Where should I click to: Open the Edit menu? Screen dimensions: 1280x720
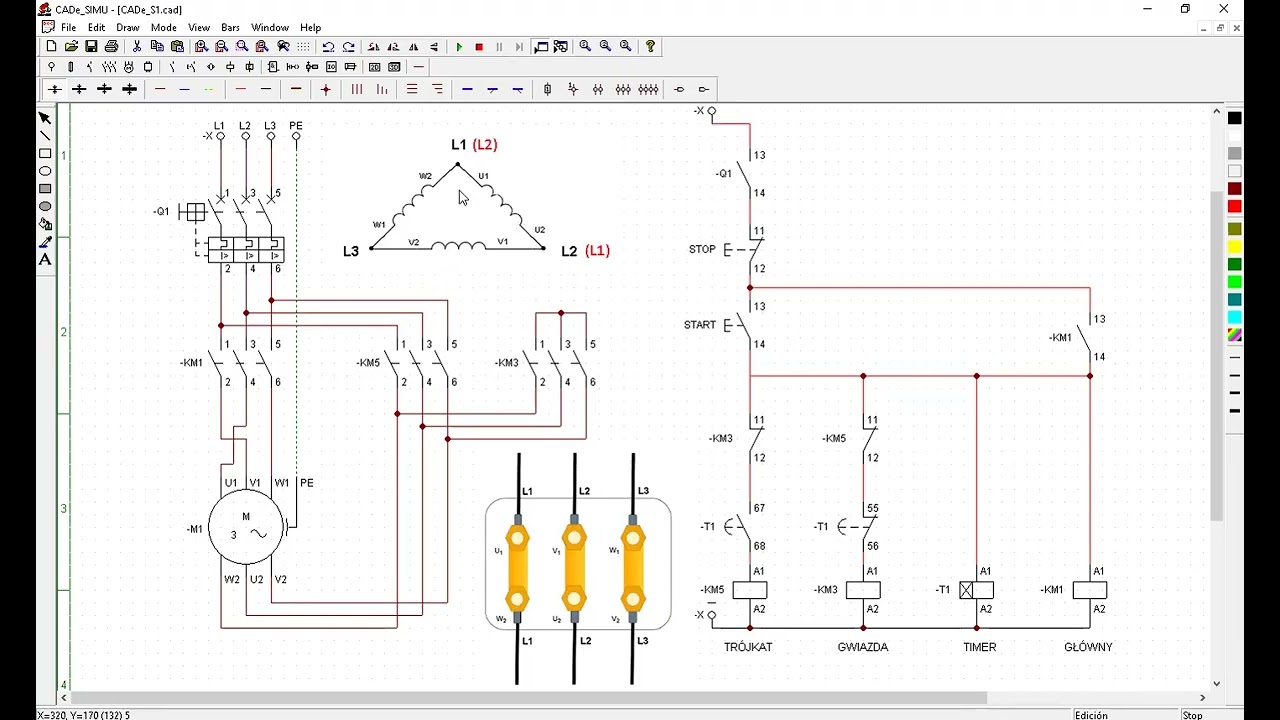click(96, 28)
